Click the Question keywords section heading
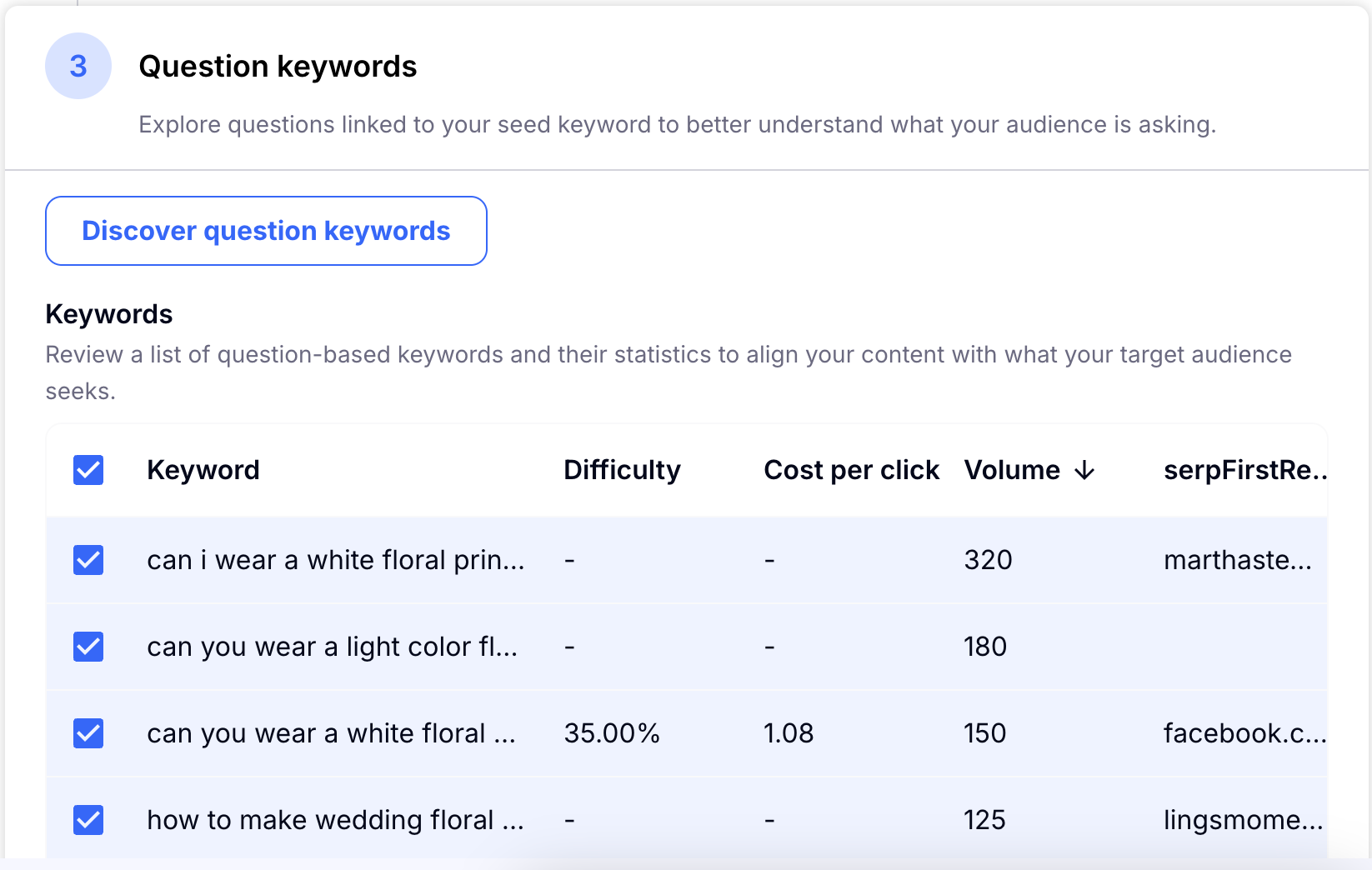Viewport: 1372px width, 870px height. [x=278, y=67]
